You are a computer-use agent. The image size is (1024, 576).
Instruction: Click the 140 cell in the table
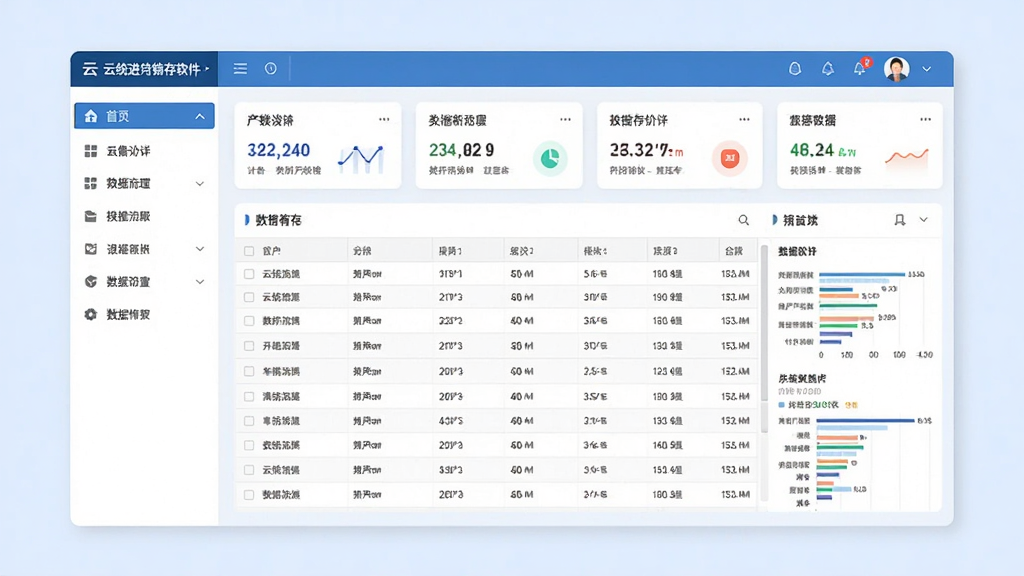coord(667,445)
